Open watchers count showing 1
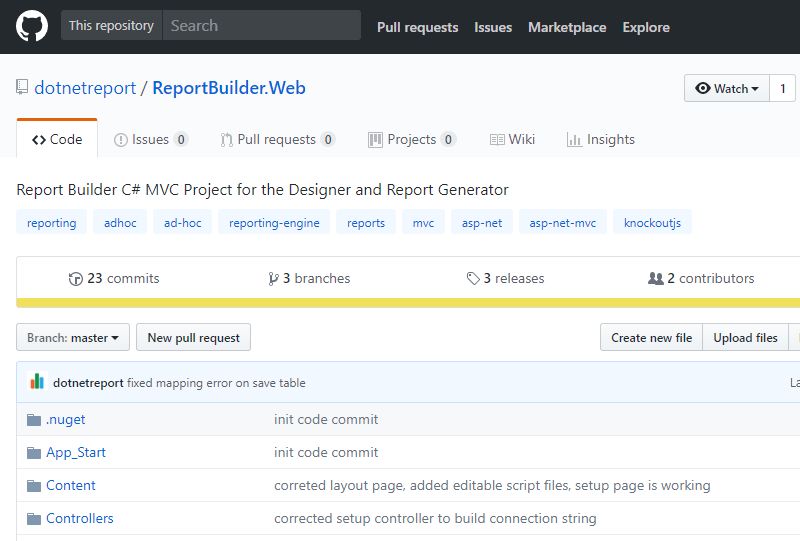The width and height of the screenshot is (800, 541). pyautogui.click(x=783, y=88)
